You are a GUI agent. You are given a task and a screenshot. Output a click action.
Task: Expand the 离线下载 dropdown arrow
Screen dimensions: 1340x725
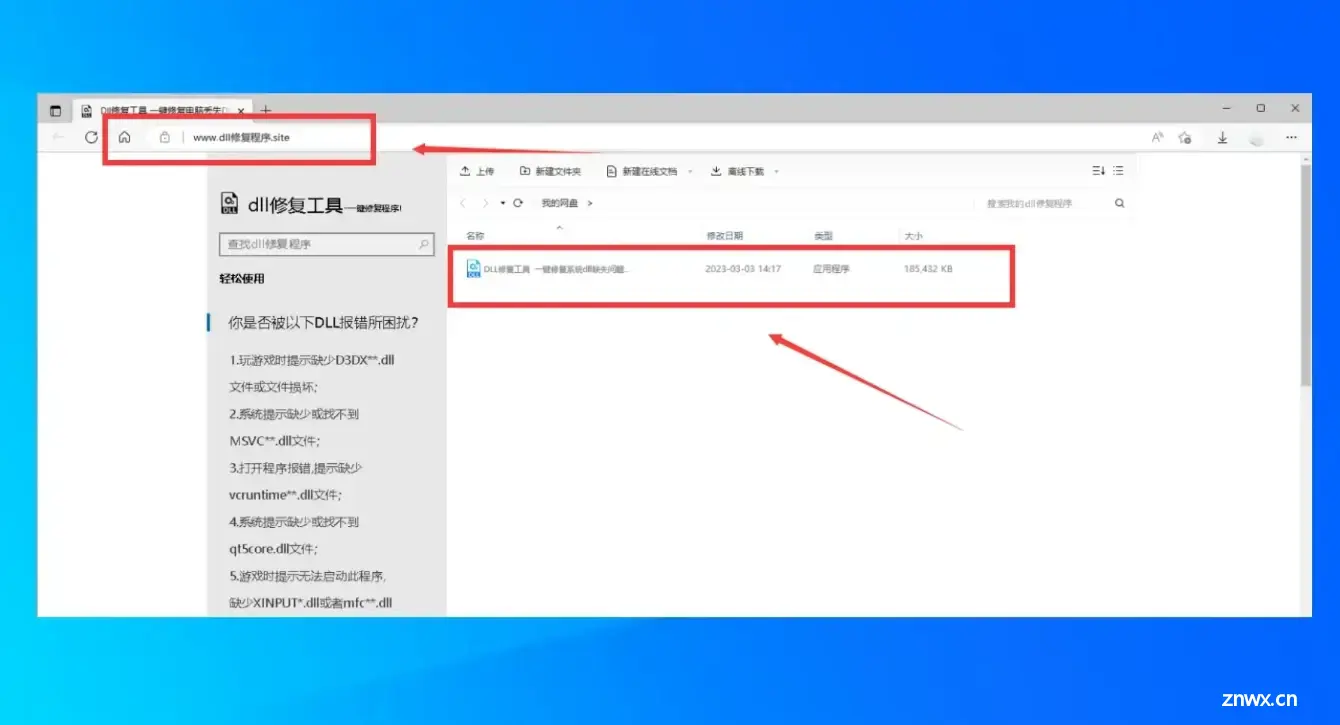[x=777, y=172]
